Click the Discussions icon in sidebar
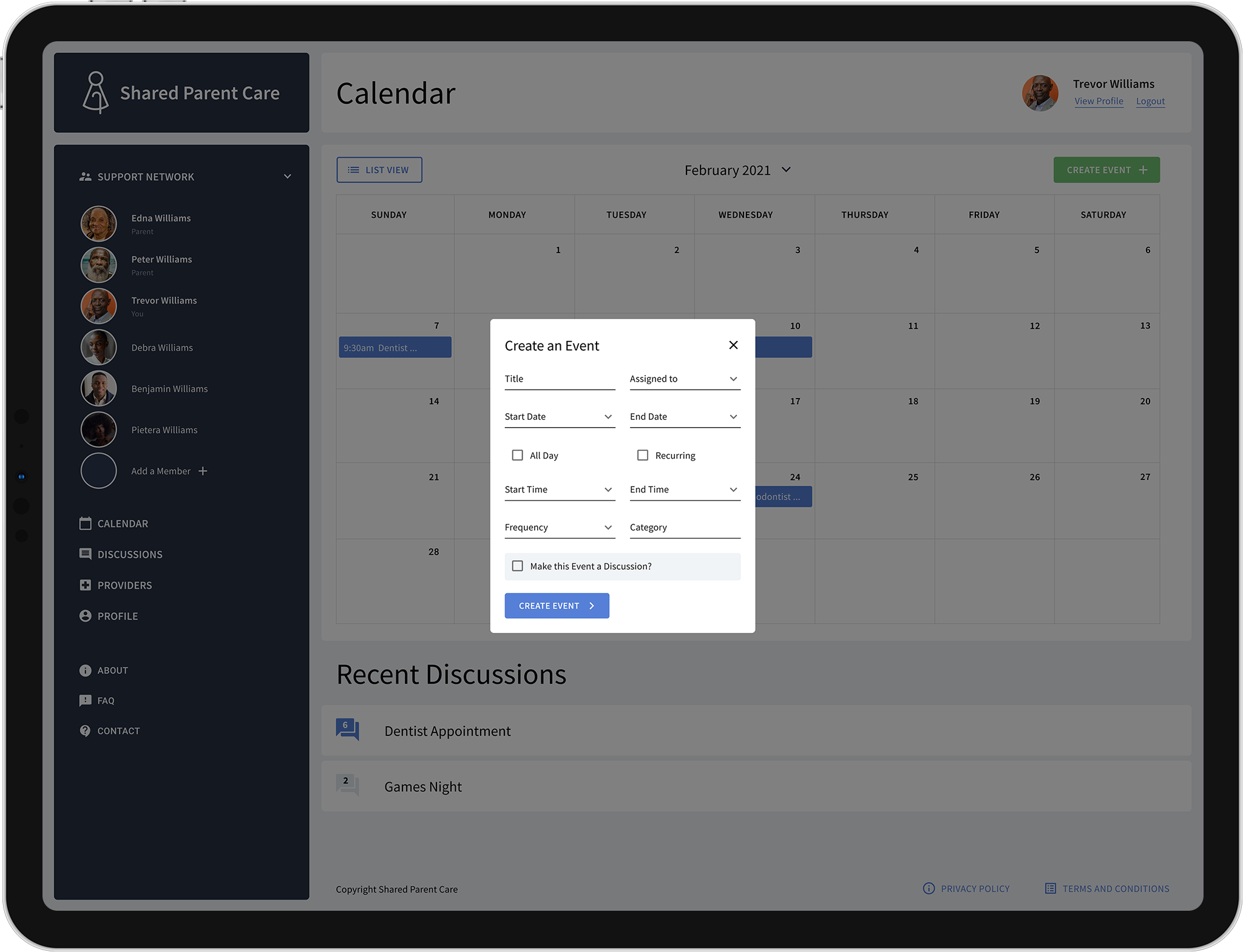Viewport: 1243px width, 952px height. pos(85,554)
